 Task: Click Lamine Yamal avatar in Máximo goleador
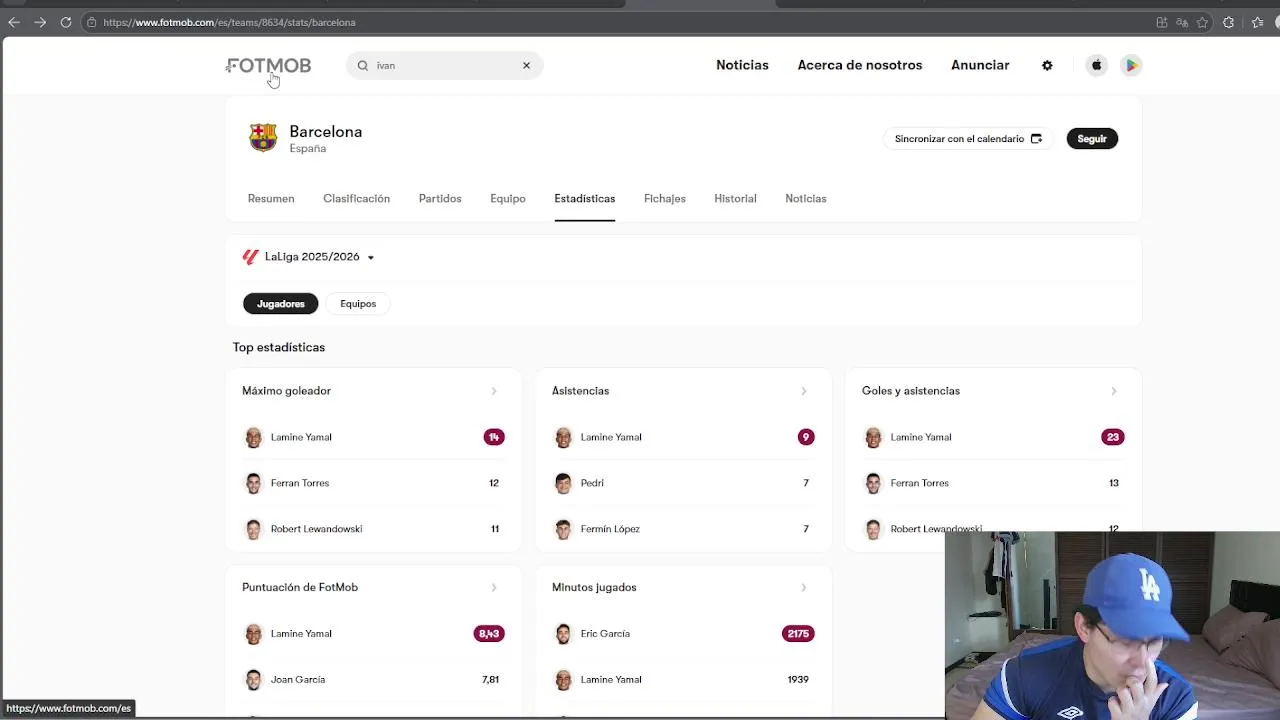[x=254, y=437]
